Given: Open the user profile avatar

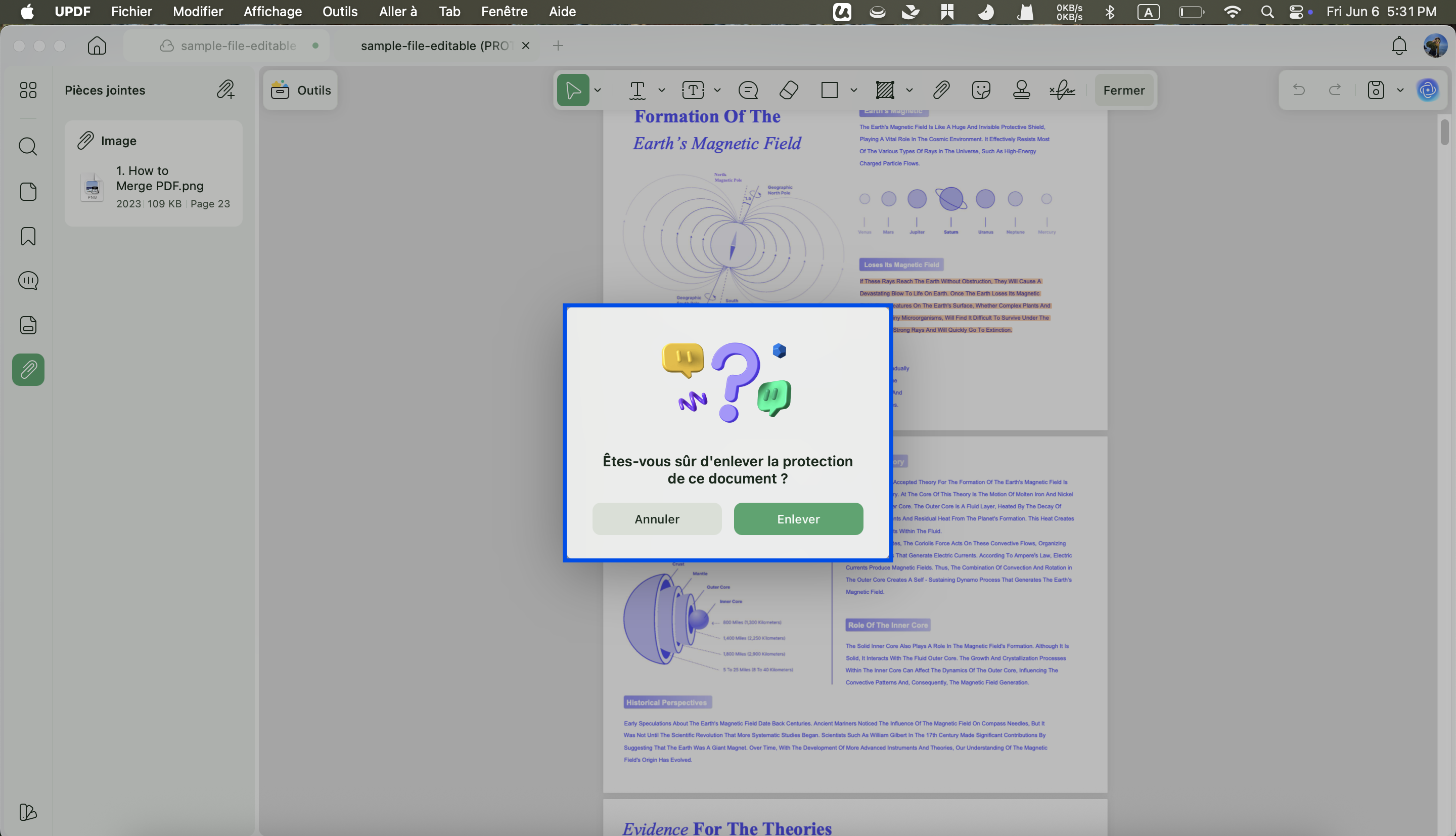Looking at the screenshot, I should click(x=1435, y=46).
